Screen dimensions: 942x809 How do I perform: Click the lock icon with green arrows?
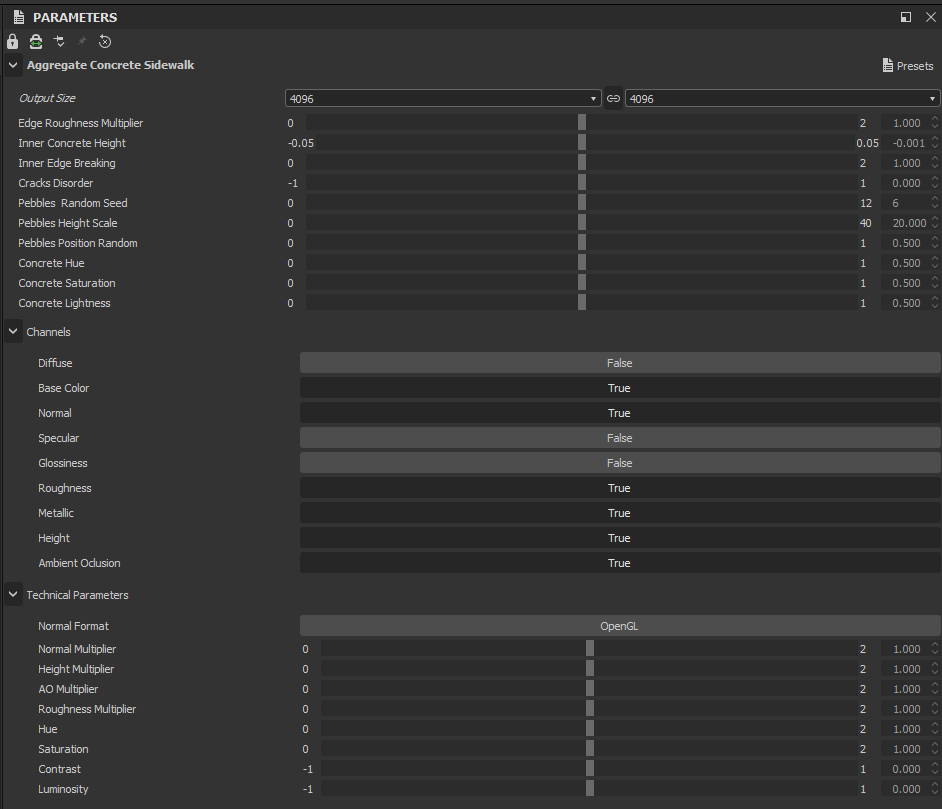click(36, 41)
